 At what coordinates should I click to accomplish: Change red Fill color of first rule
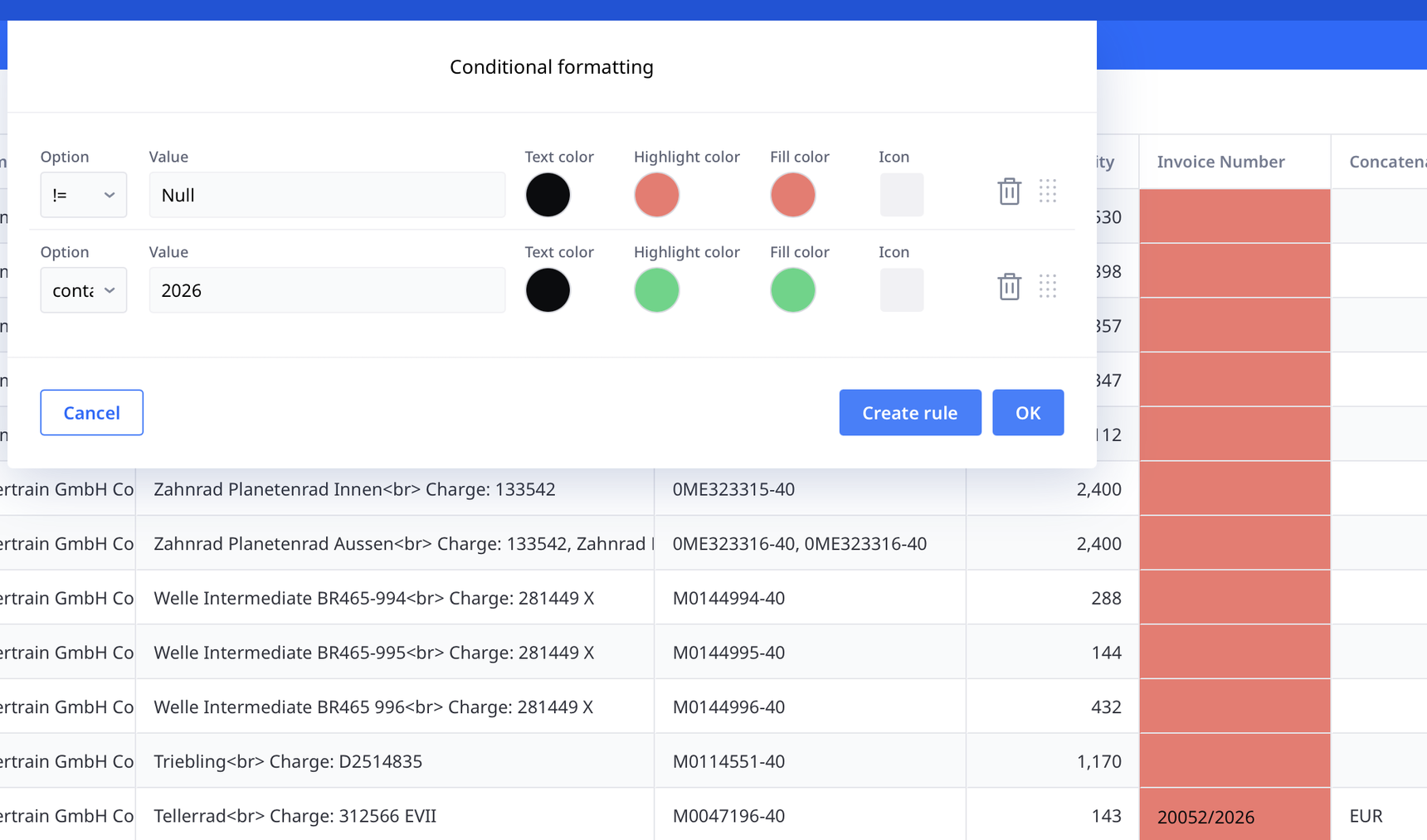[792, 195]
